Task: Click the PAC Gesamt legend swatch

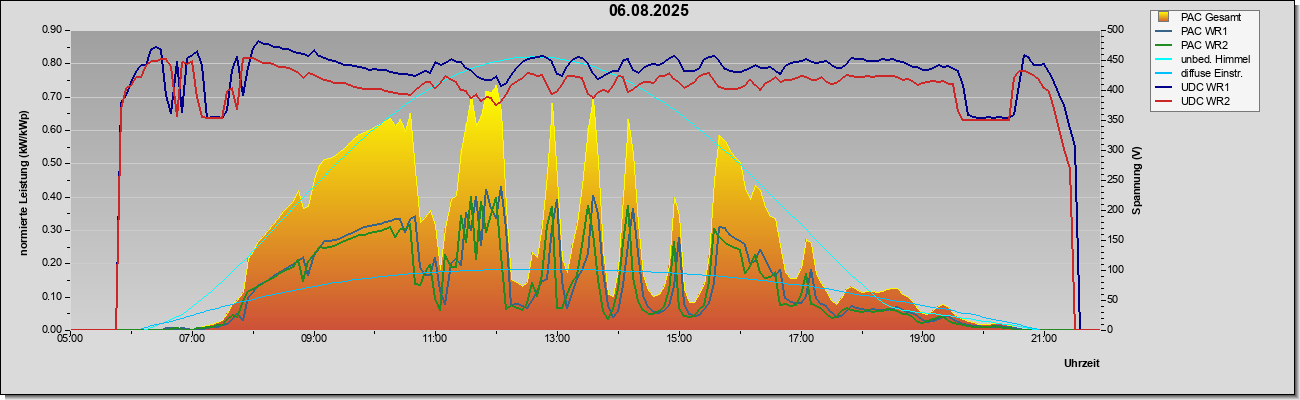Action: (1165, 17)
